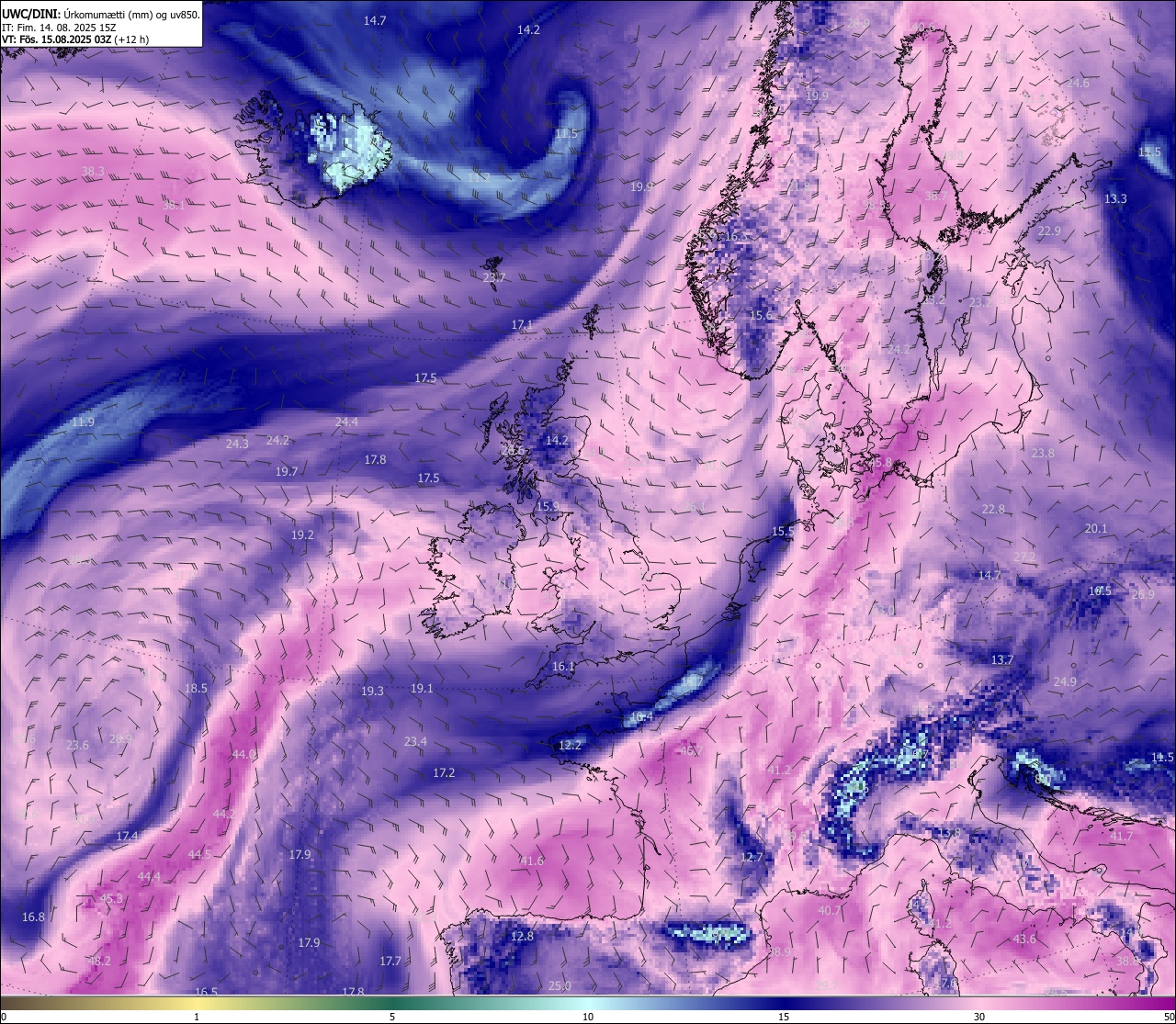Click the '11.9' value in the Atlantic

point(83,422)
